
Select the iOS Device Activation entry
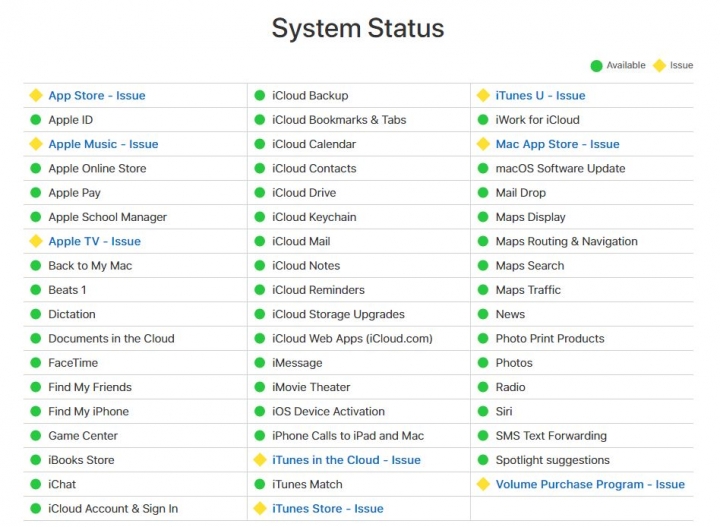(x=328, y=411)
